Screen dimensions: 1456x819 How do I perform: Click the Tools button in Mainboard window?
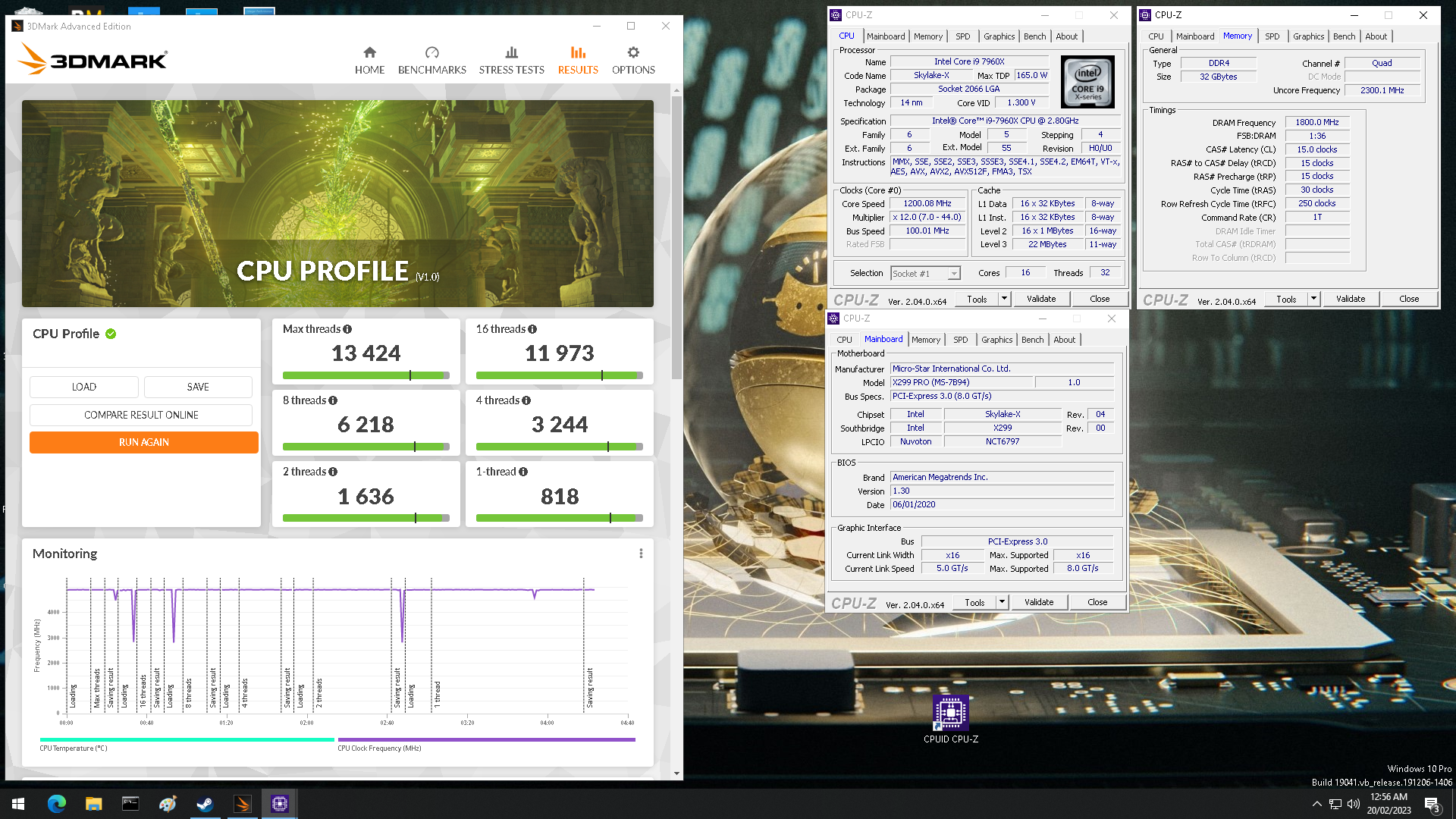974,602
